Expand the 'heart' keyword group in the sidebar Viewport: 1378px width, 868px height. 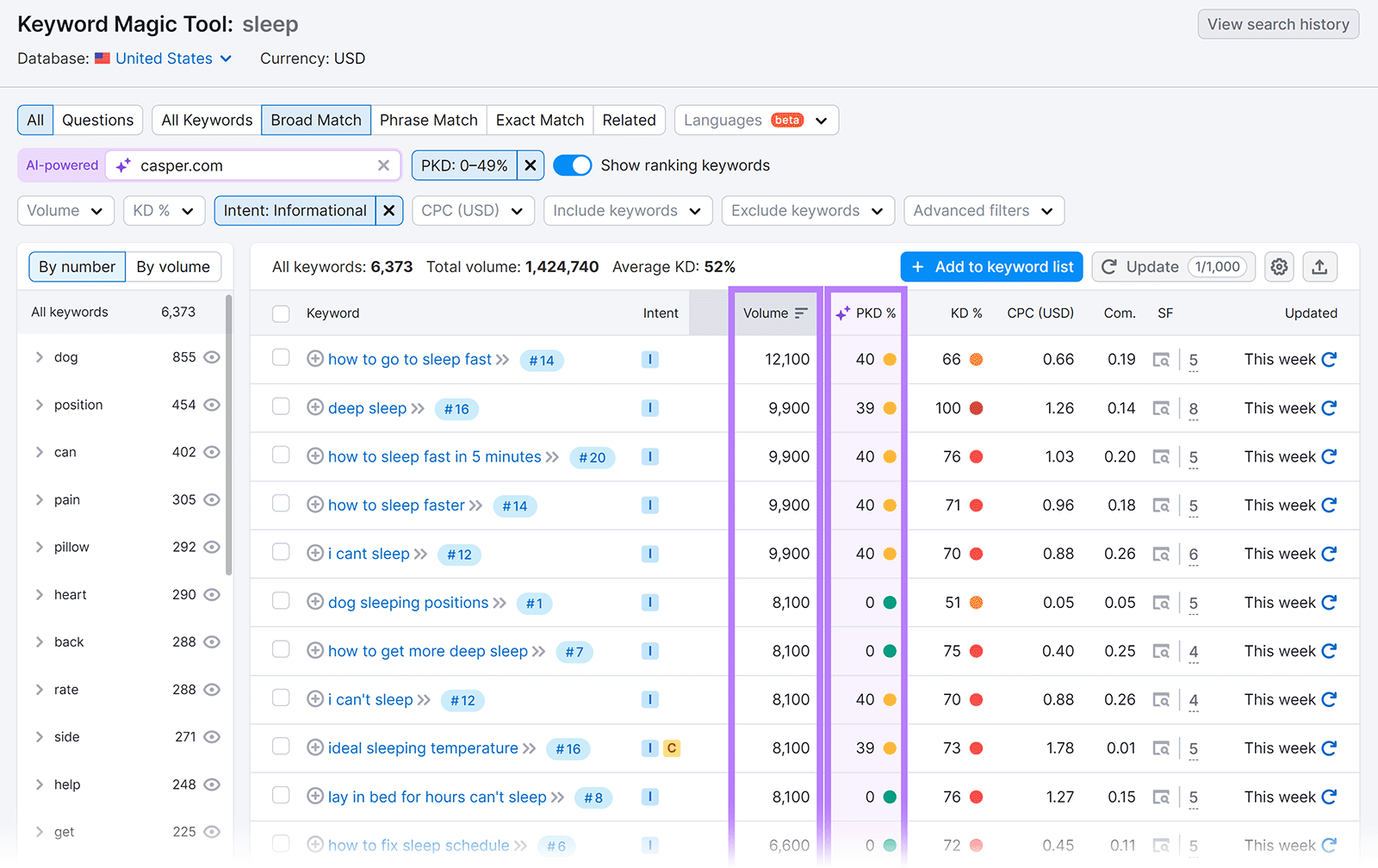point(40,594)
